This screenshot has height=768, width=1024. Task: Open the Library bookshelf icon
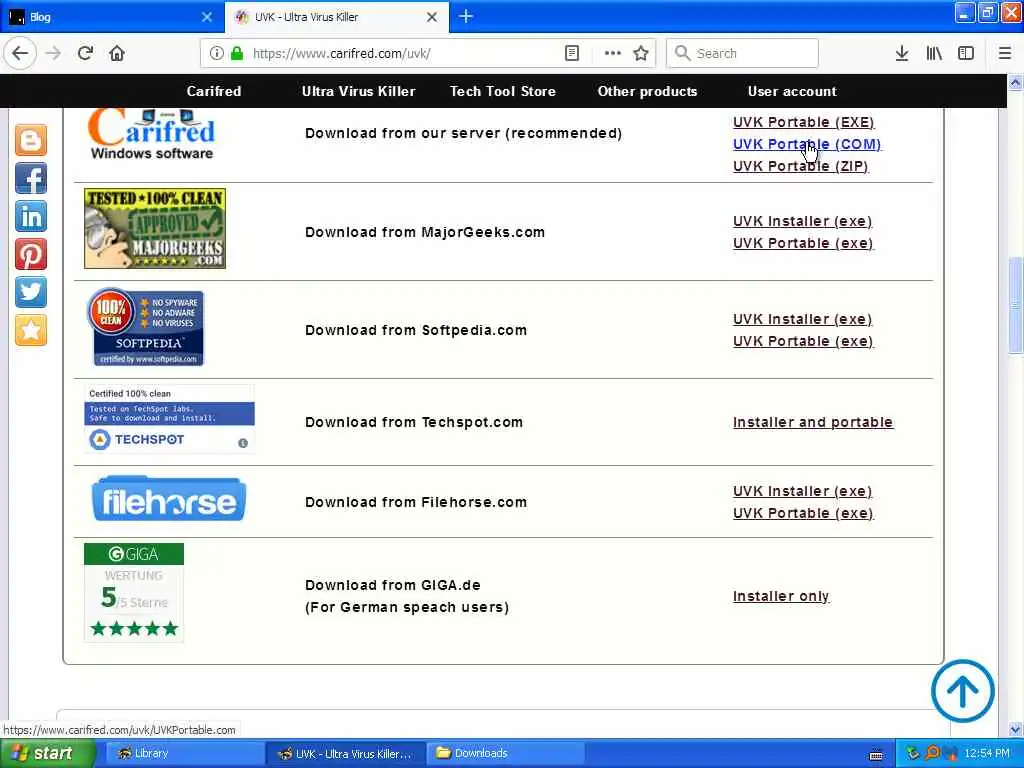tap(934, 54)
